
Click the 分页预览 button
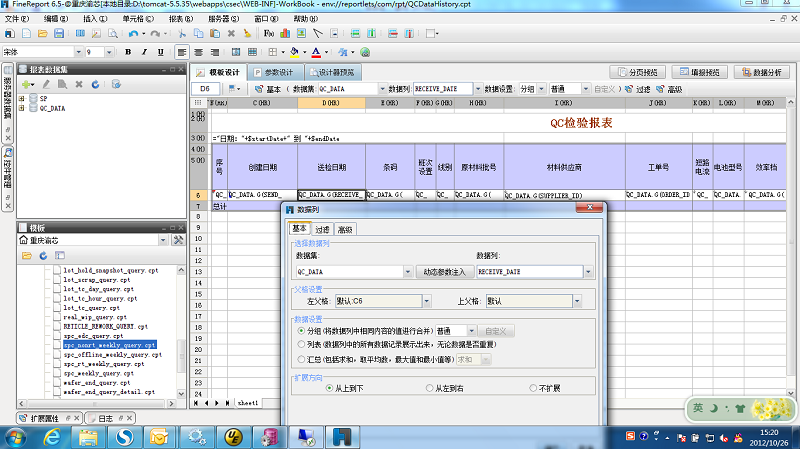coord(637,72)
